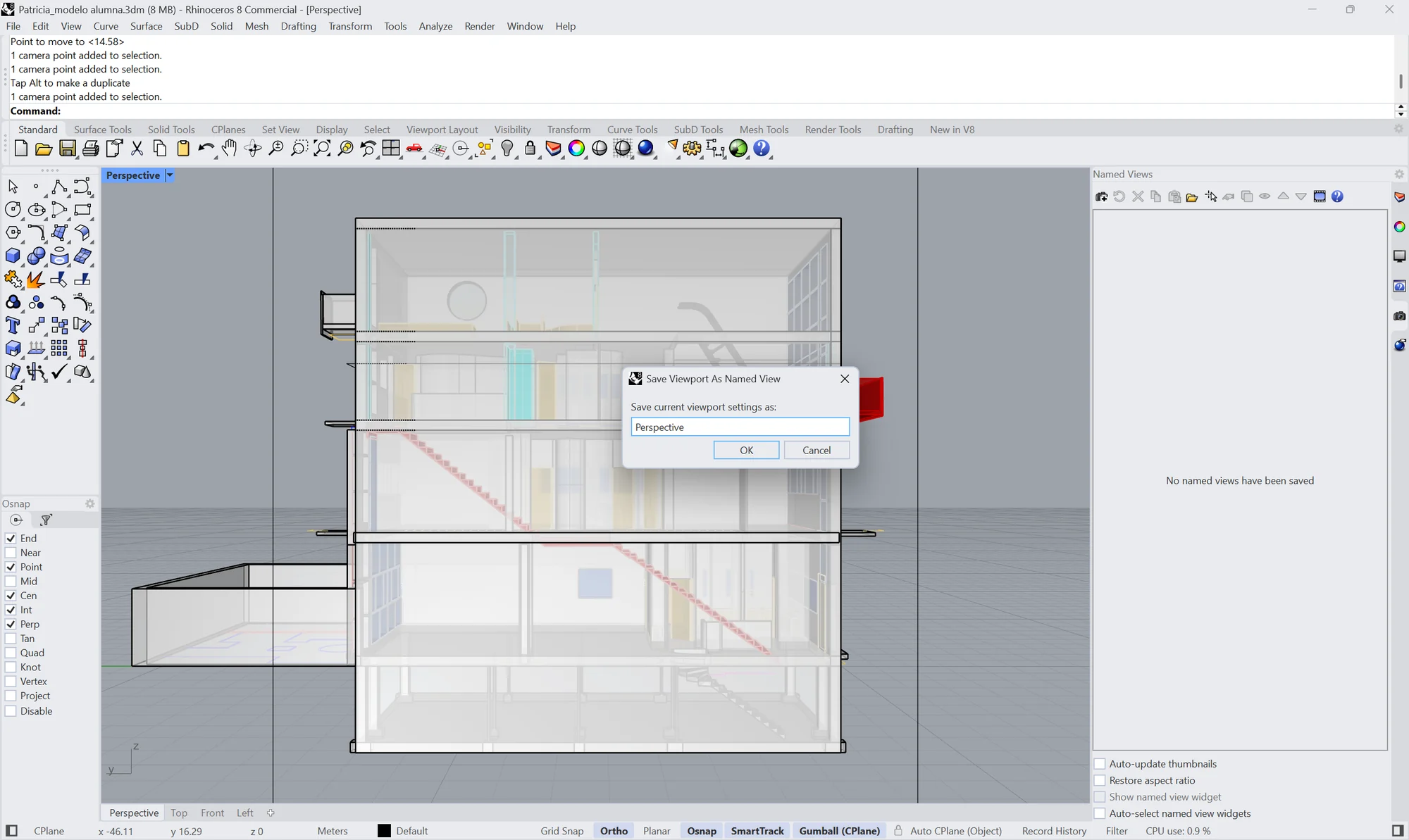This screenshot has width=1409, height=840.
Task: Switch to the Curve Tools toolbar tab
Action: pos(632,130)
